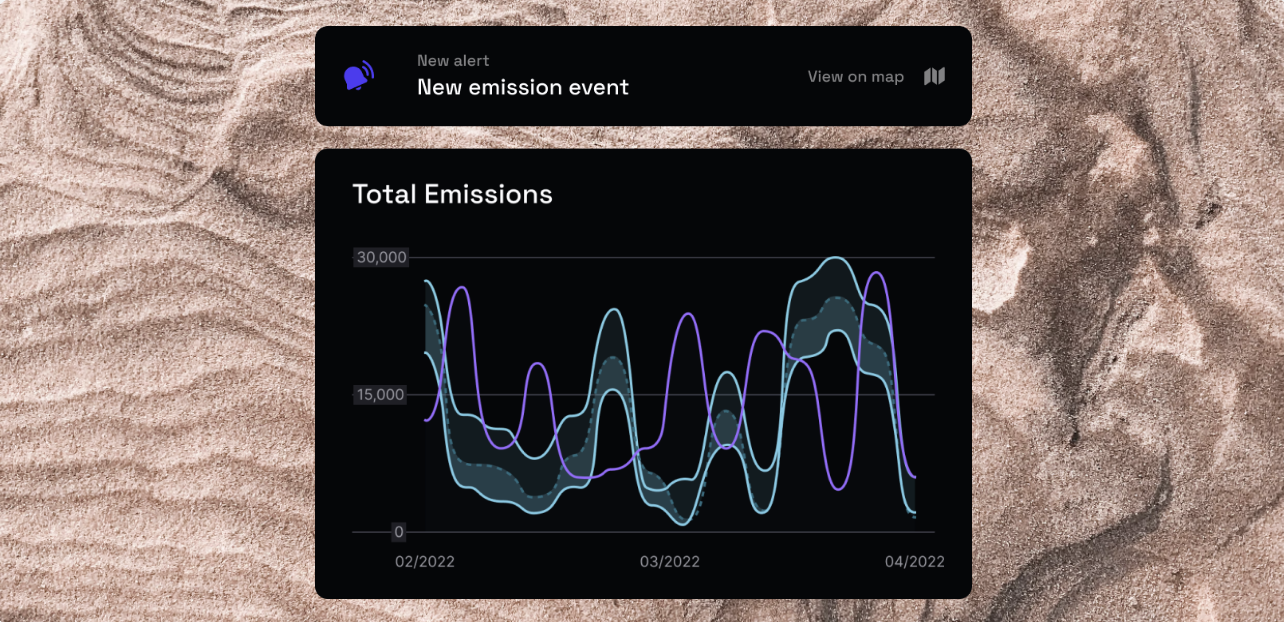This screenshot has width=1284, height=622.
Task: Click the highlighted 30,000 axis value
Action: [380, 257]
